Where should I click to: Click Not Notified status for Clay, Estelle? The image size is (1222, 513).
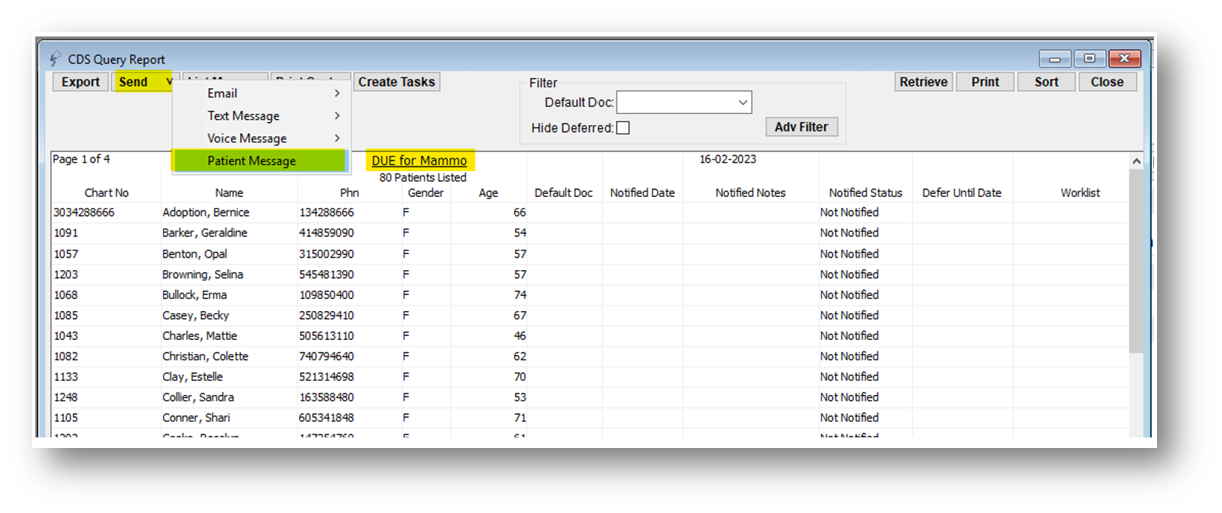click(x=849, y=377)
